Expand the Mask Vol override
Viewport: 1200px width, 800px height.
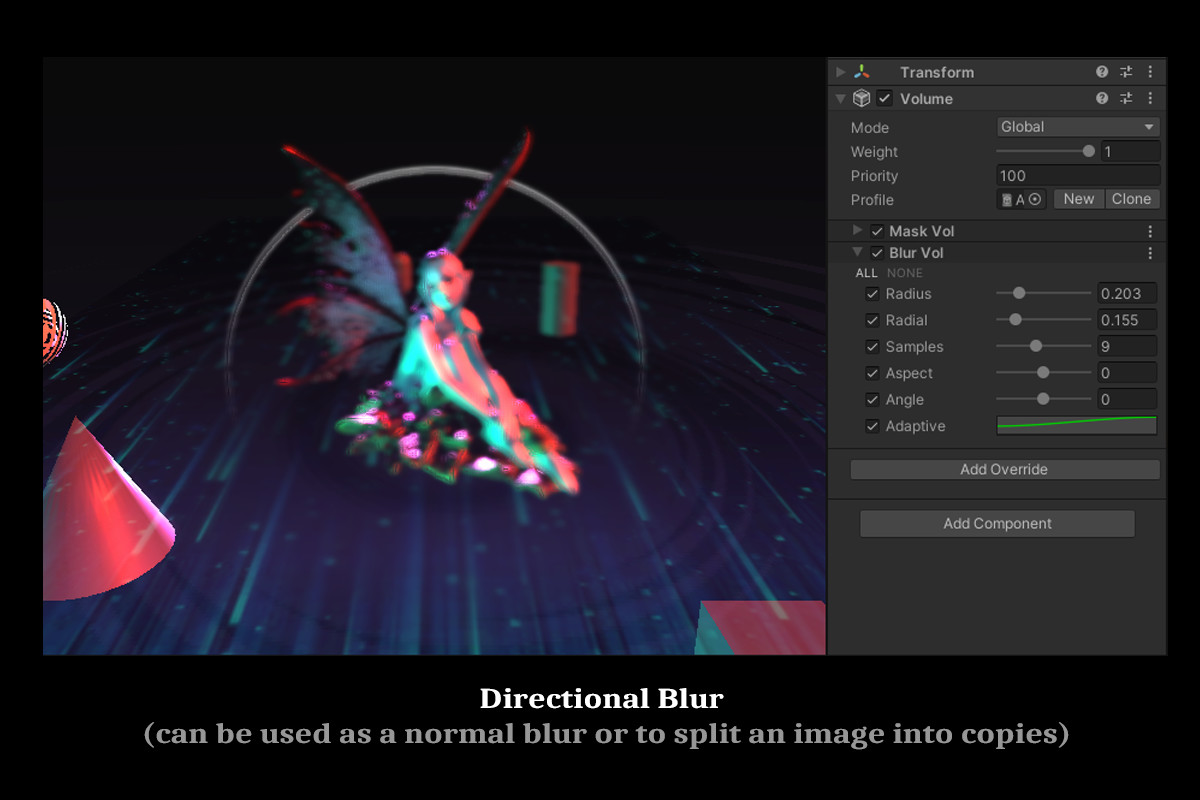857,230
